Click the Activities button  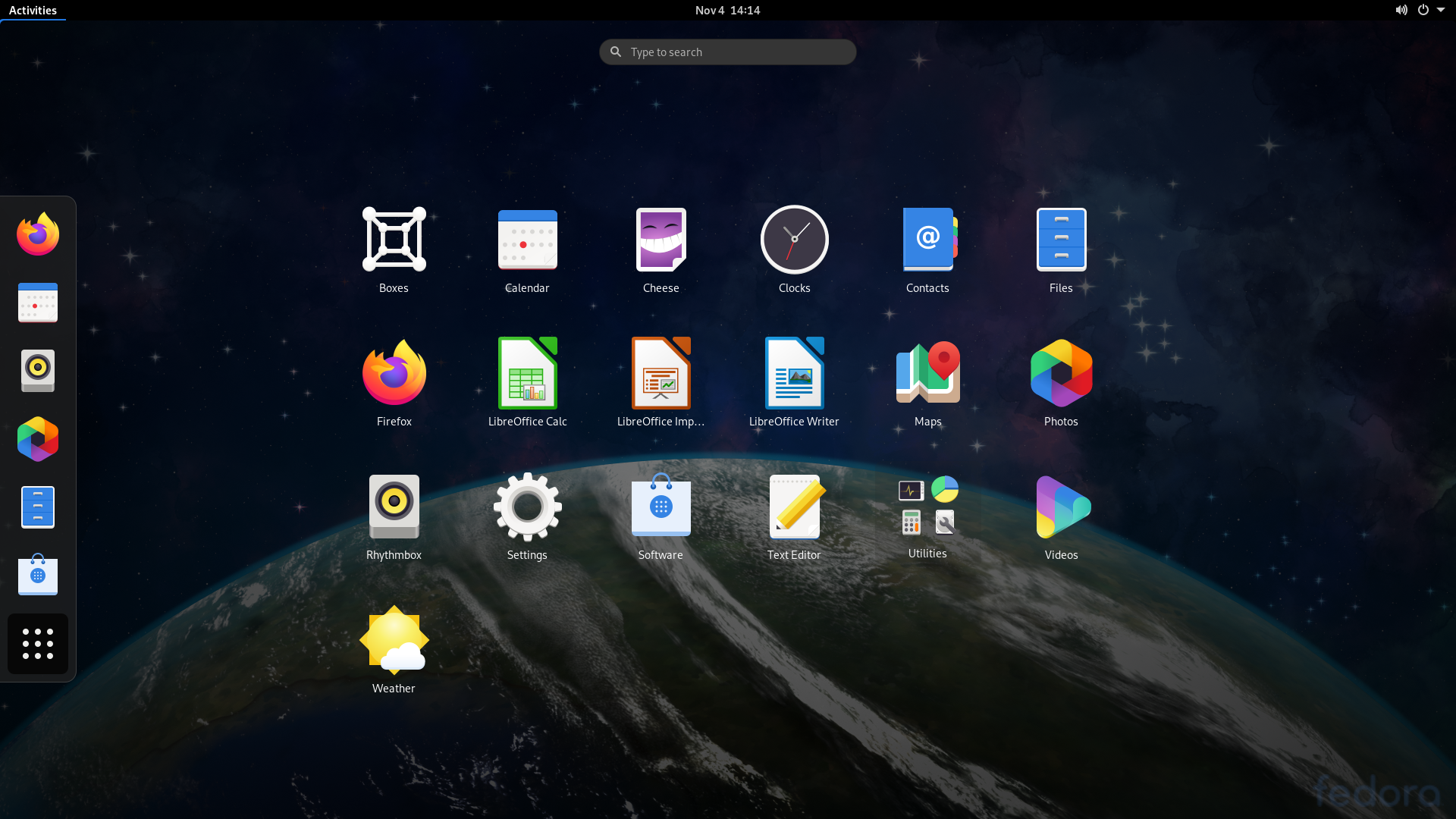click(x=33, y=10)
